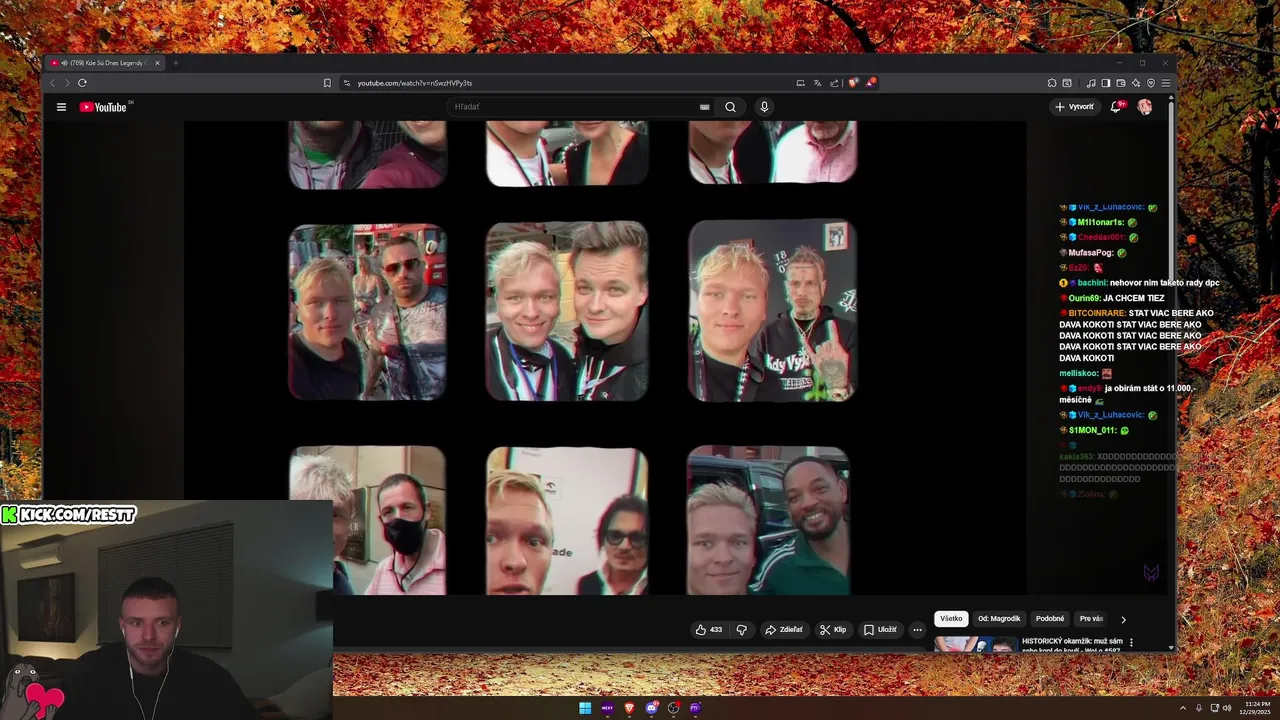Open the Brave Shields lion icon

click(853, 83)
